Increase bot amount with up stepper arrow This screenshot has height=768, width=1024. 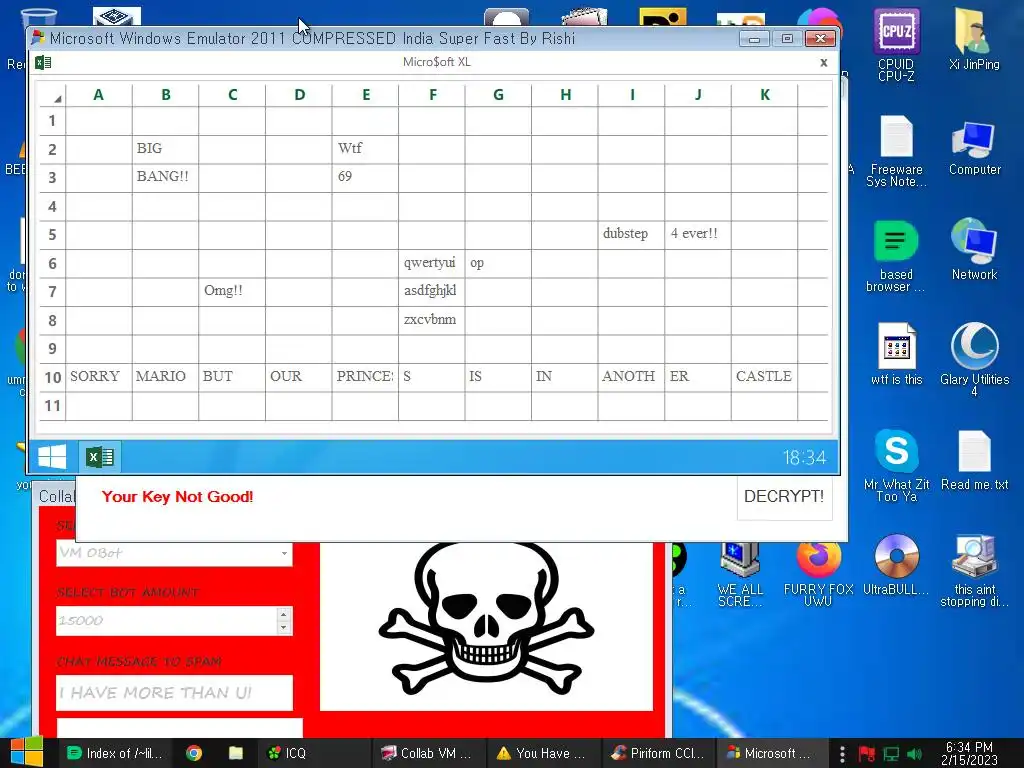283,614
